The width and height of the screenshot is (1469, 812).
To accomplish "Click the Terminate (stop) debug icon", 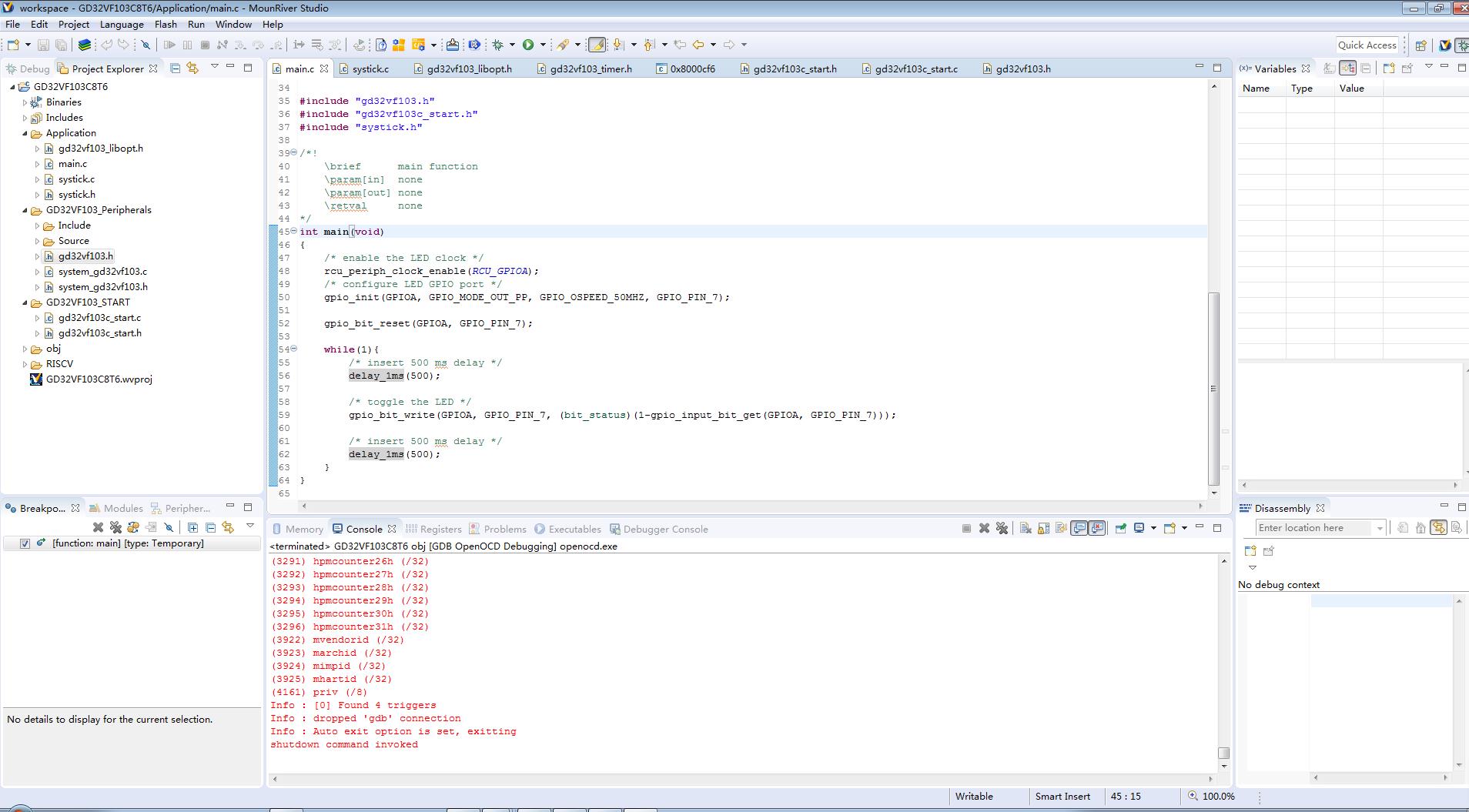I will (x=205, y=45).
